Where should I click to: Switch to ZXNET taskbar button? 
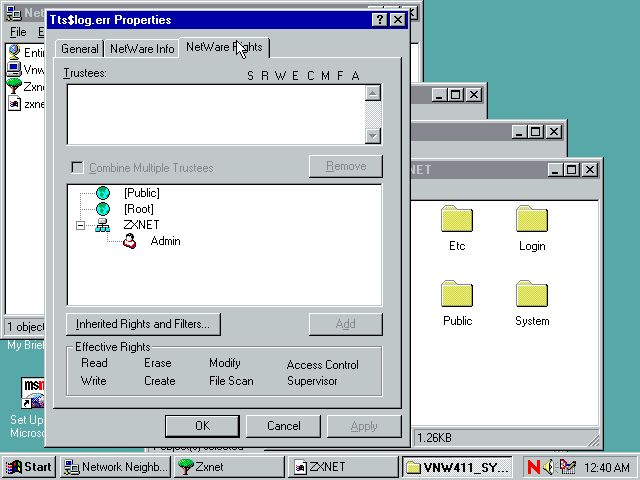343,467
